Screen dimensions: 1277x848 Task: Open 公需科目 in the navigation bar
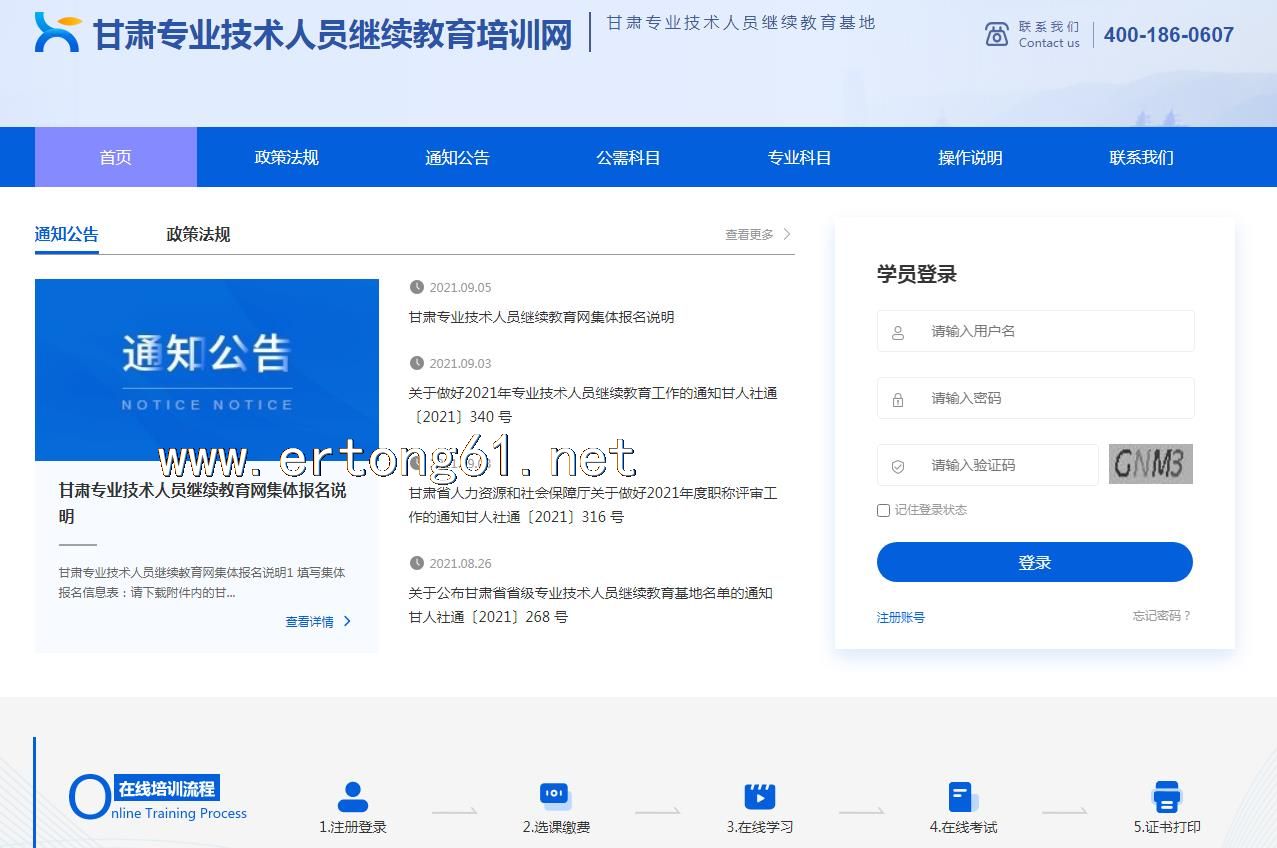click(628, 157)
